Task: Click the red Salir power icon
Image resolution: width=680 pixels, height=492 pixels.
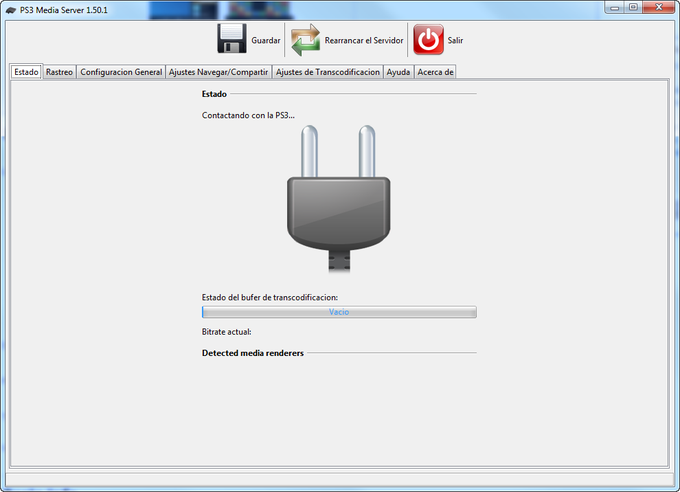Action: 428,39
